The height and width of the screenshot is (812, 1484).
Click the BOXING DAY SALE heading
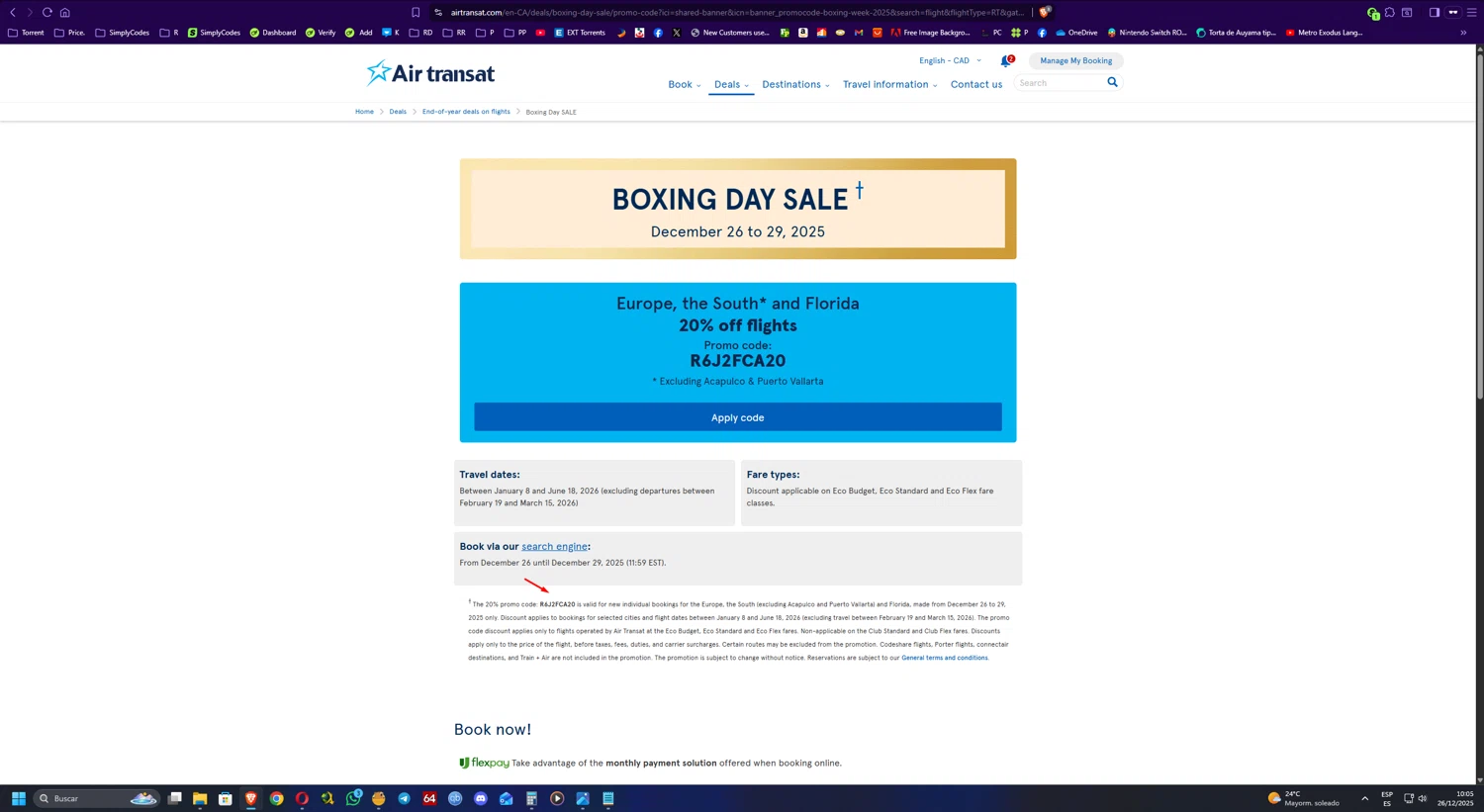pos(730,200)
